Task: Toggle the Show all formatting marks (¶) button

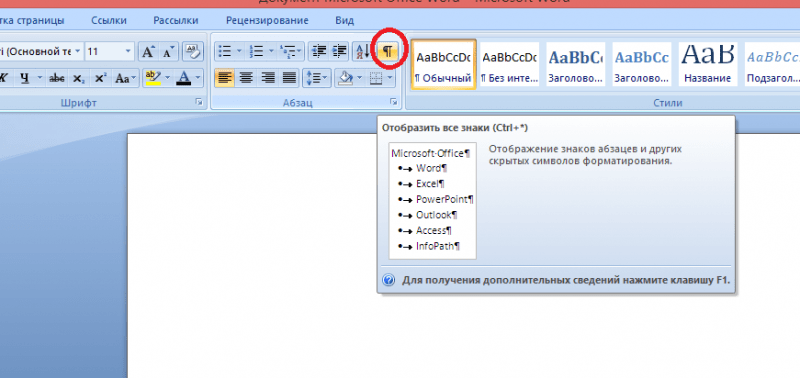Action: click(388, 51)
